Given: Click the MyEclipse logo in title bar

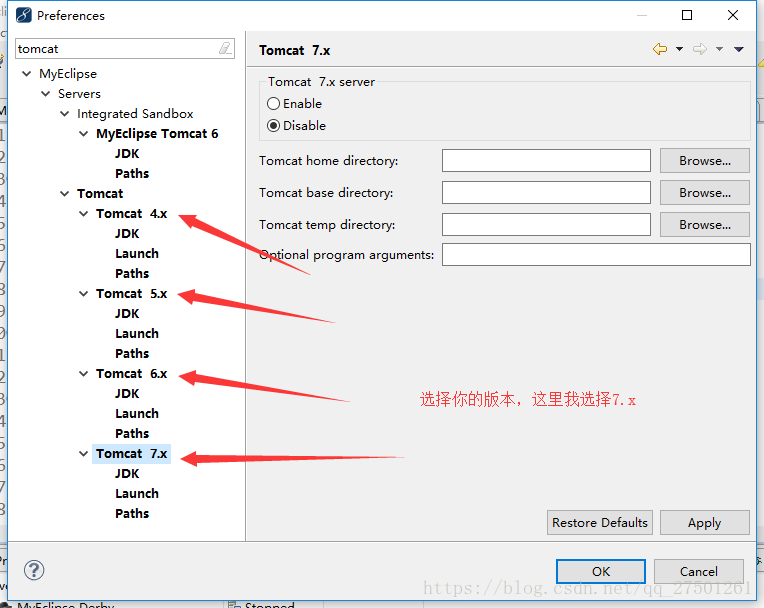Looking at the screenshot, I should click(23, 15).
